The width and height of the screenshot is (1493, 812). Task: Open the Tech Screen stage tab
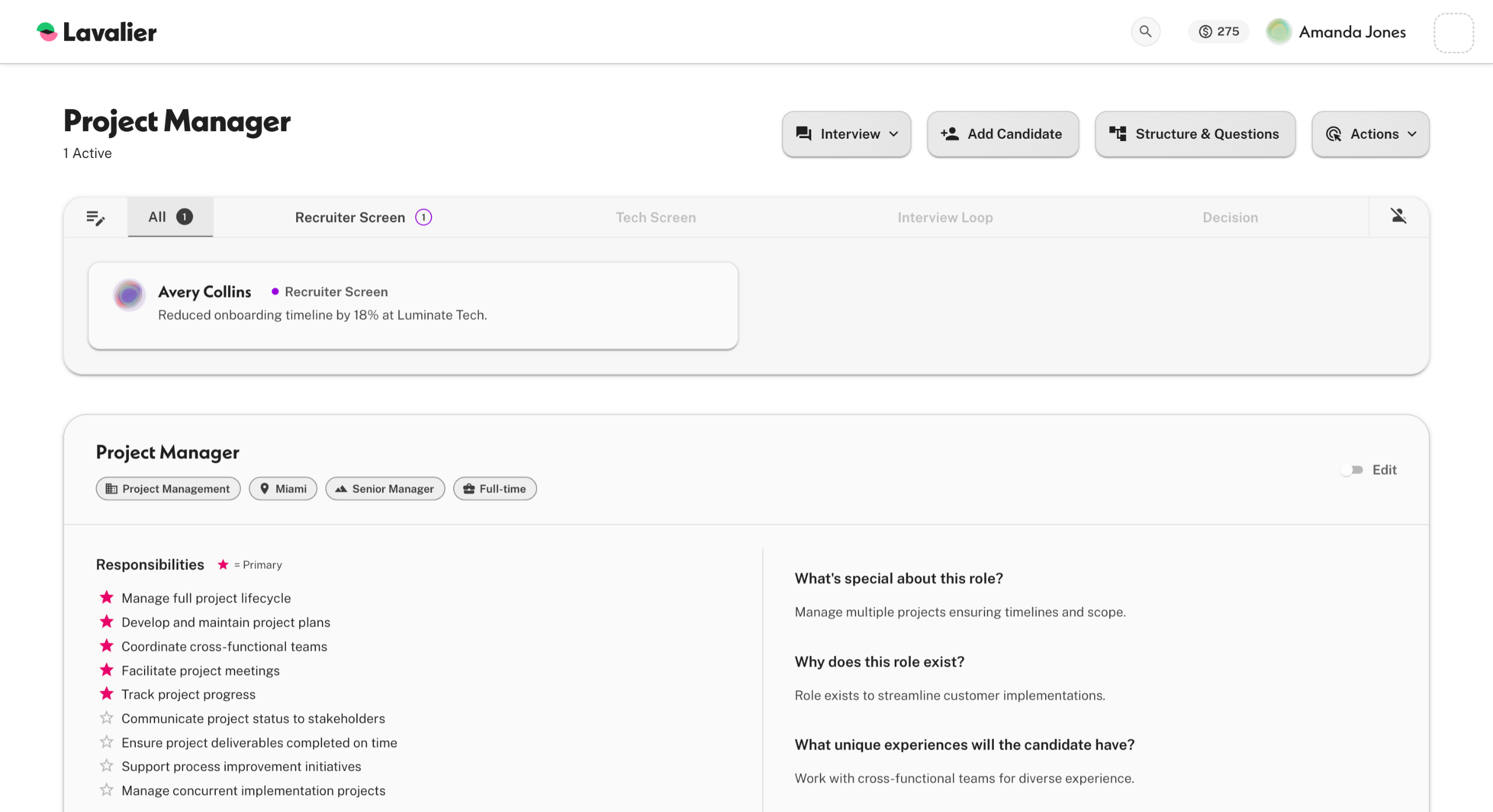[x=656, y=217]
